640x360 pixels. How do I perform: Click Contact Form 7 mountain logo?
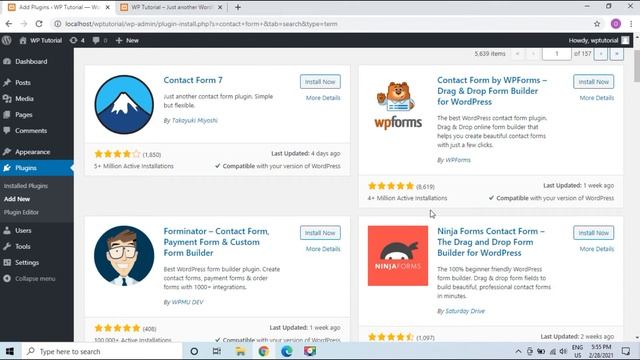click(x=124, y=104)
